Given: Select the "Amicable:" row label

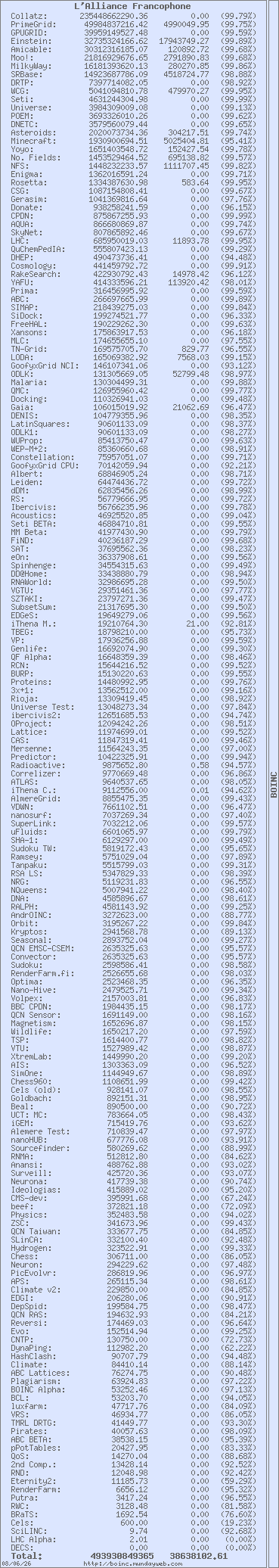Looking at the screenshot, I should [32, 49].
